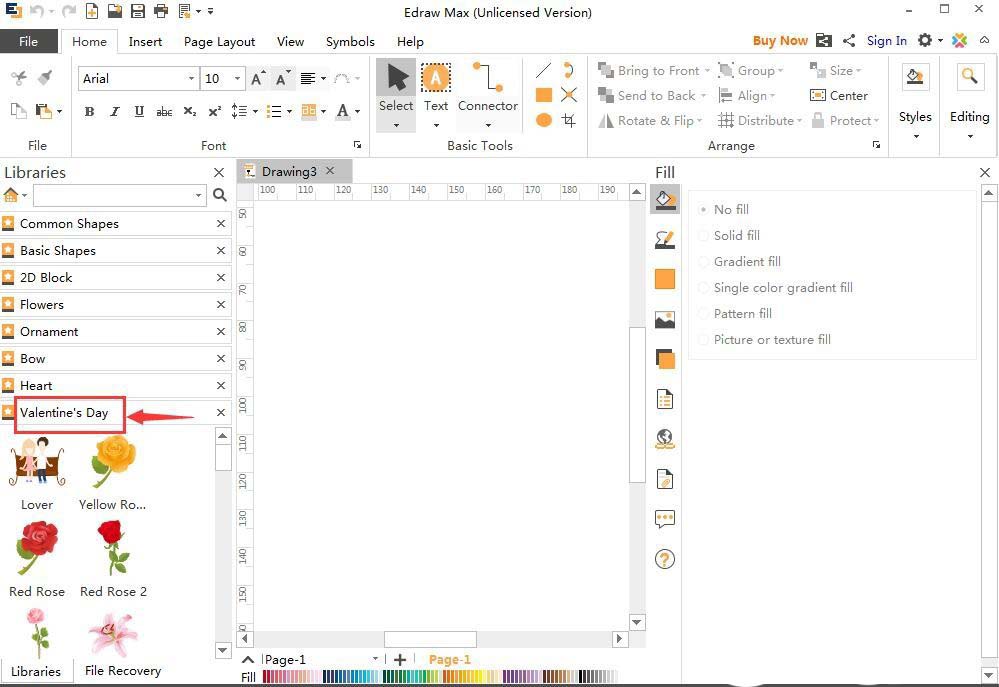Choose the Gradient fill option
This screenshot has width=999, height=687.
pyautogui.click(x=704, y=262)
